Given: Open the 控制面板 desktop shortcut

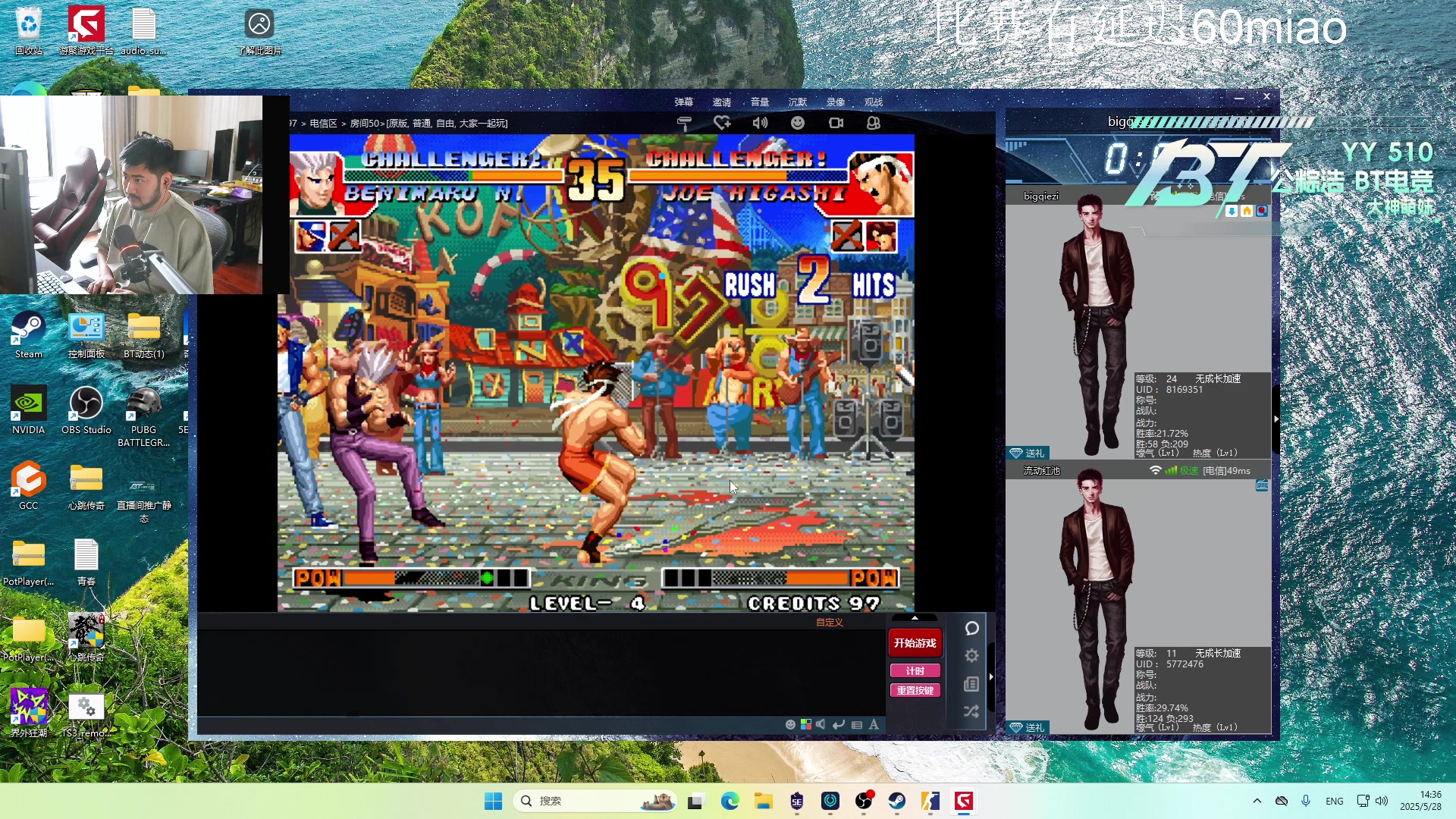Looking at the screenshot, I should 86,334.
